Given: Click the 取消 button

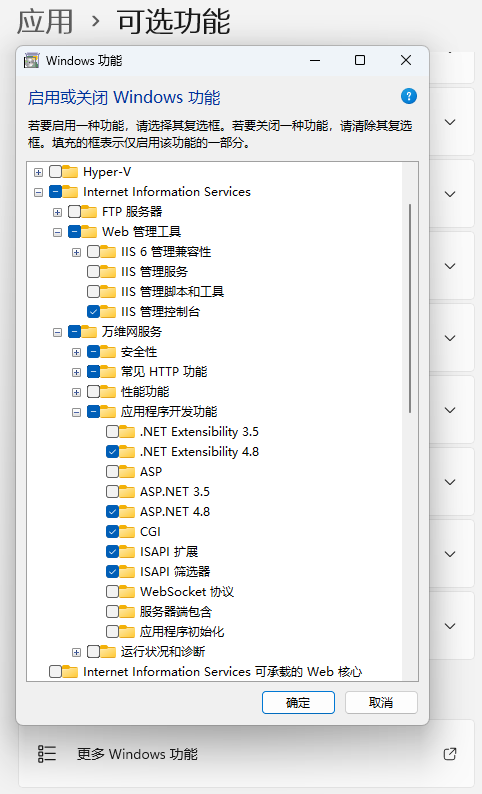Looking at the screenshot, I should [381, 702].
